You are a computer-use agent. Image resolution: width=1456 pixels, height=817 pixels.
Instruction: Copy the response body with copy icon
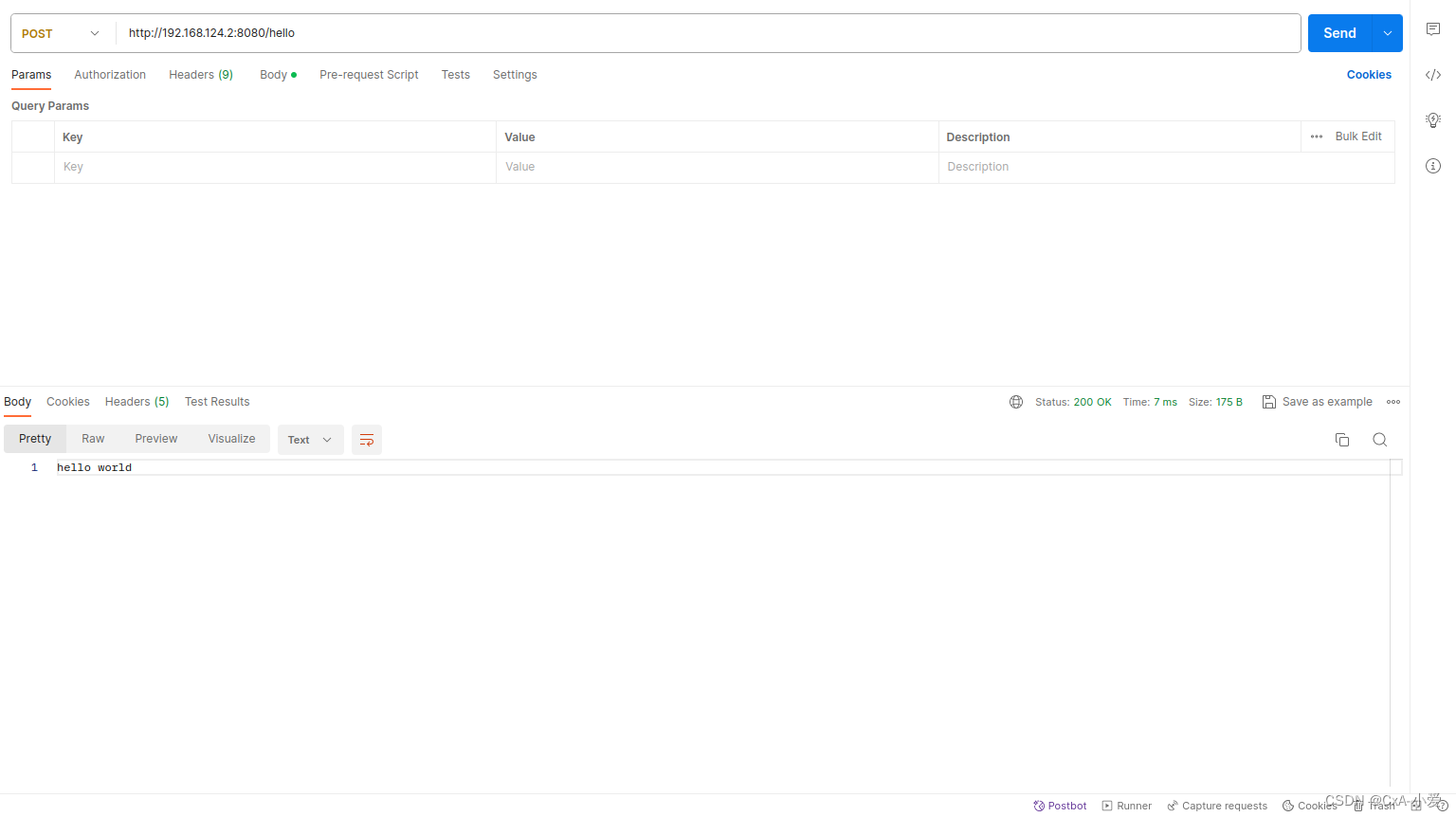pyautogui.click(x=1342, y=440)
